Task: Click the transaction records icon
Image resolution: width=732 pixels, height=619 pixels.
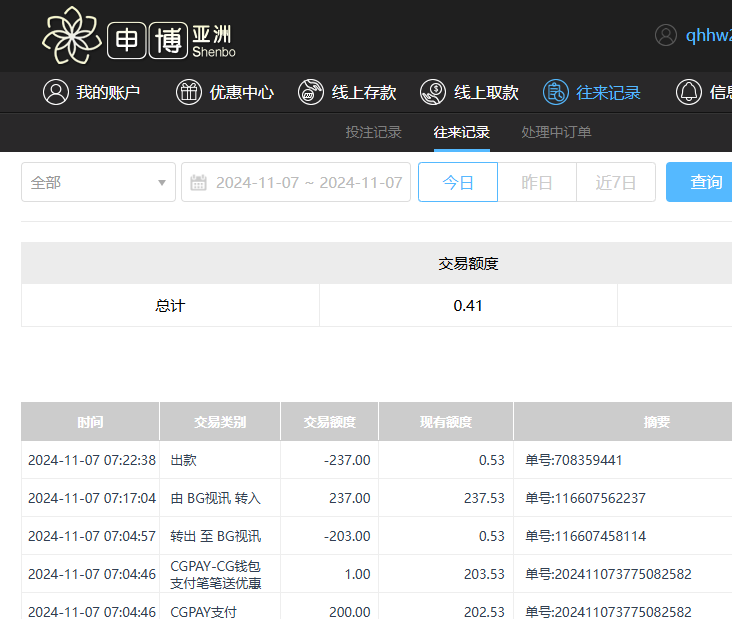Action: [x=555, y=92]
